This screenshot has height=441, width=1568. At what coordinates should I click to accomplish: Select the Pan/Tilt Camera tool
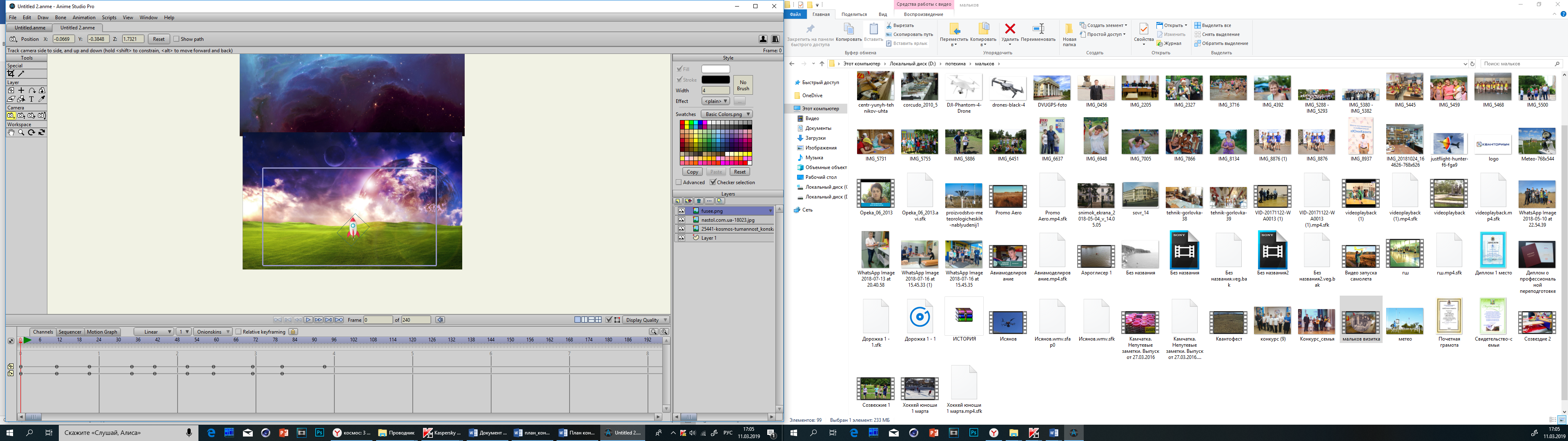(42, 115)
